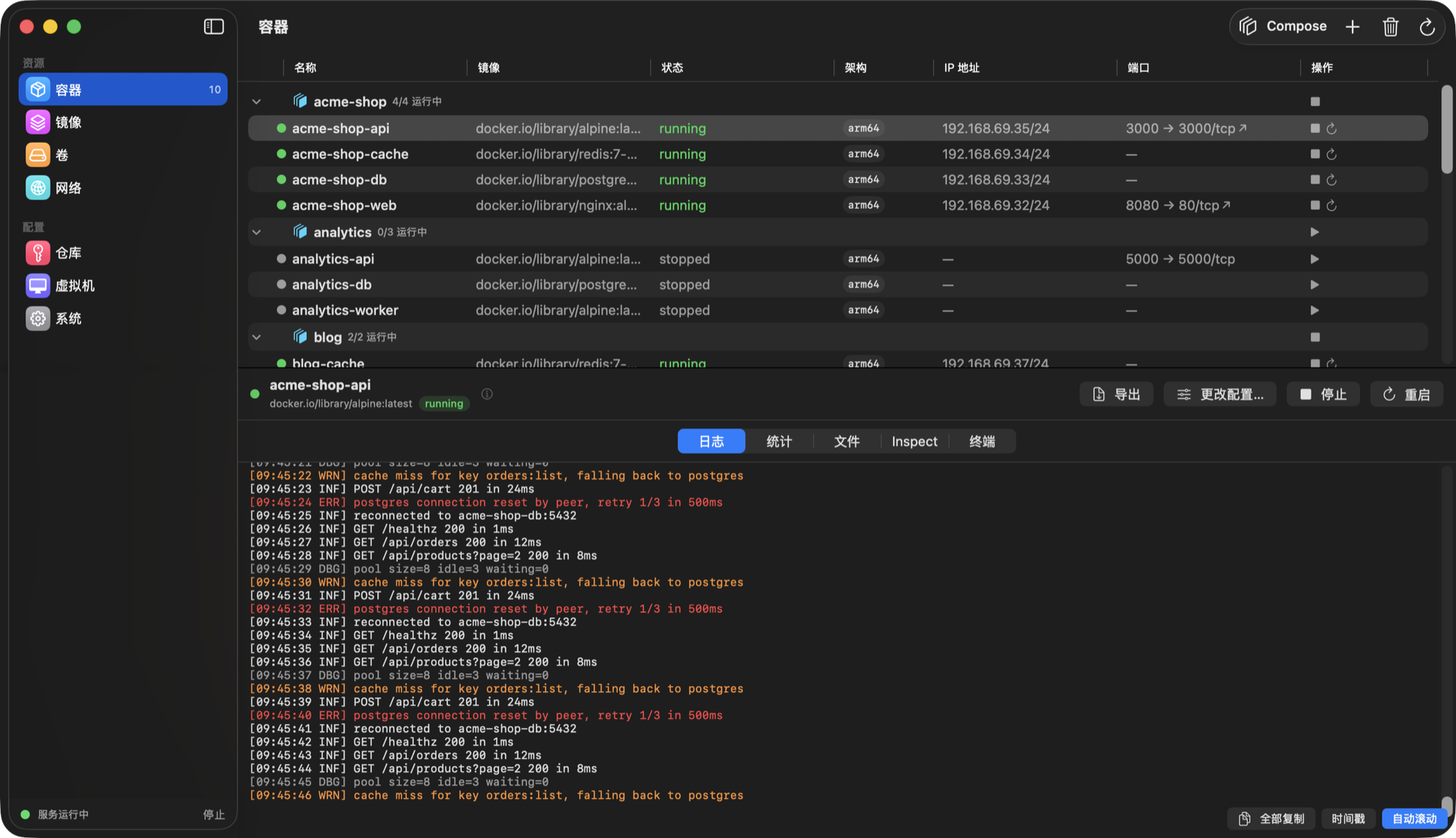This screenshot has height=838, width=1456.
Task: Switch to the 日志 tab
Action: pyautogui.click(x=711, y=442)
